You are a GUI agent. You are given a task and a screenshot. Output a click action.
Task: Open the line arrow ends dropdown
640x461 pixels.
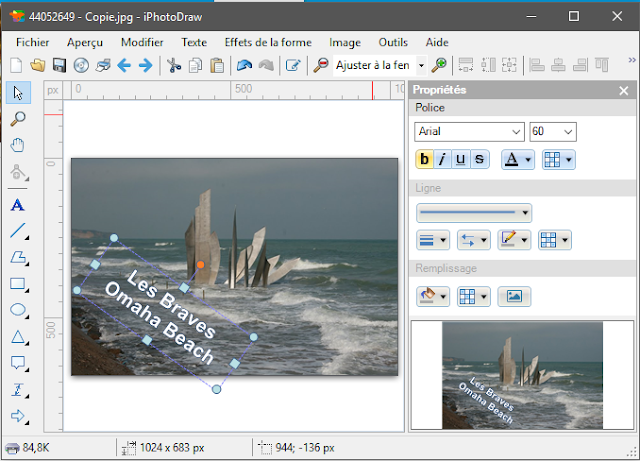[x=473, y=240]
